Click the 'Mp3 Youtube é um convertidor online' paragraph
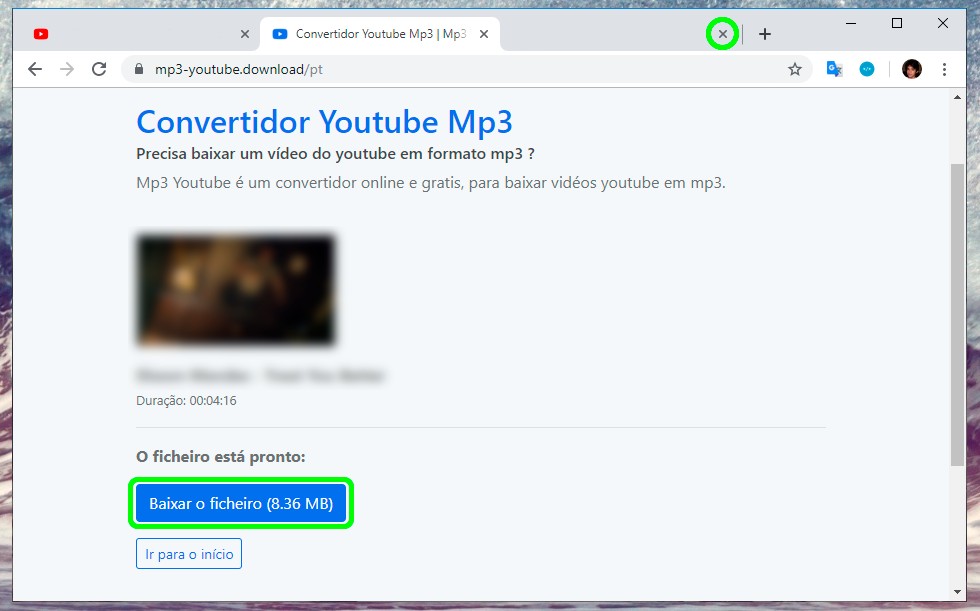This screenshot has width=980, height=611. point(431,183)
